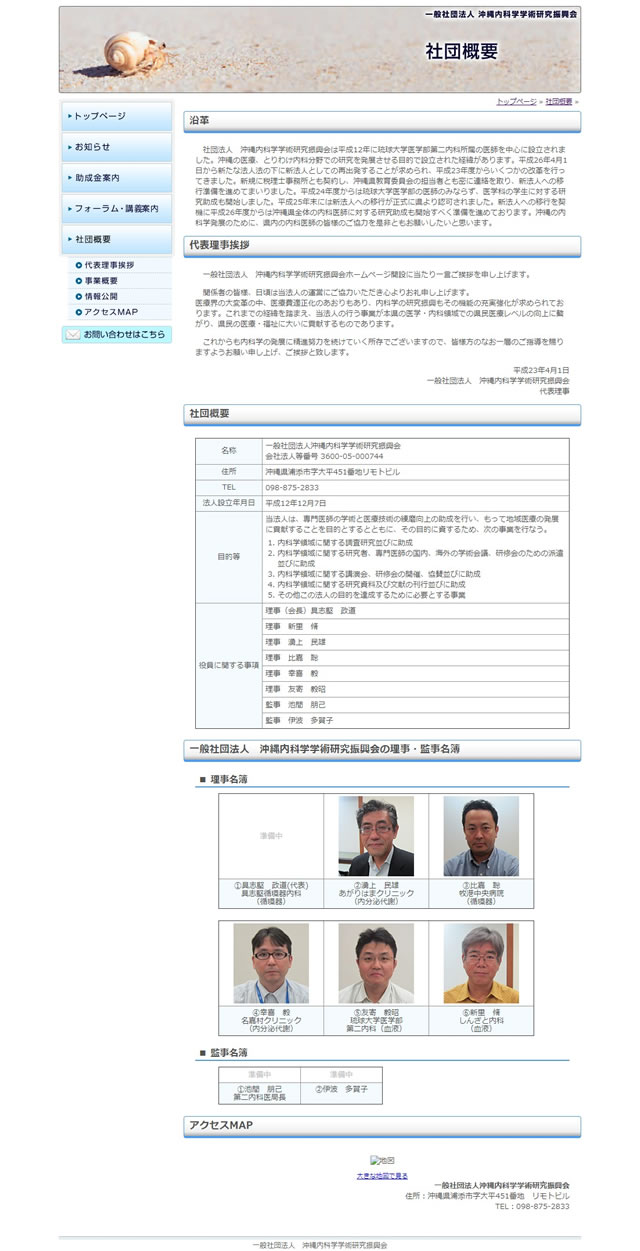Click the 平成12年12月7日 date cell

[x=415, y=503]
